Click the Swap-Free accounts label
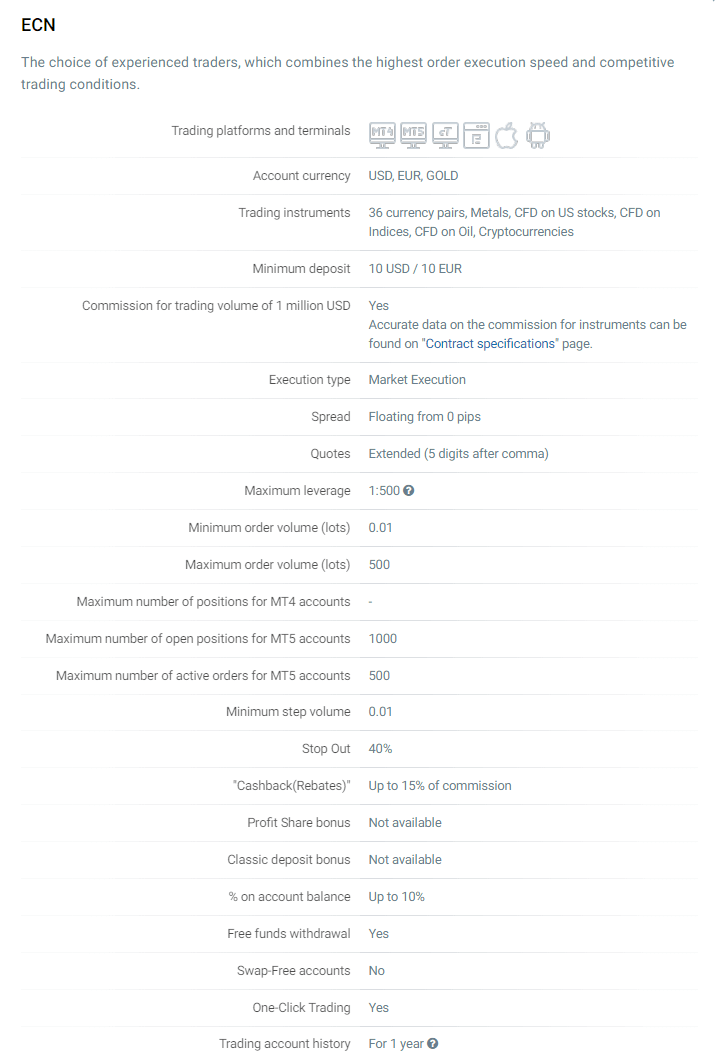This screenshot has height=1064, width=720. click(x=294, y=971)
